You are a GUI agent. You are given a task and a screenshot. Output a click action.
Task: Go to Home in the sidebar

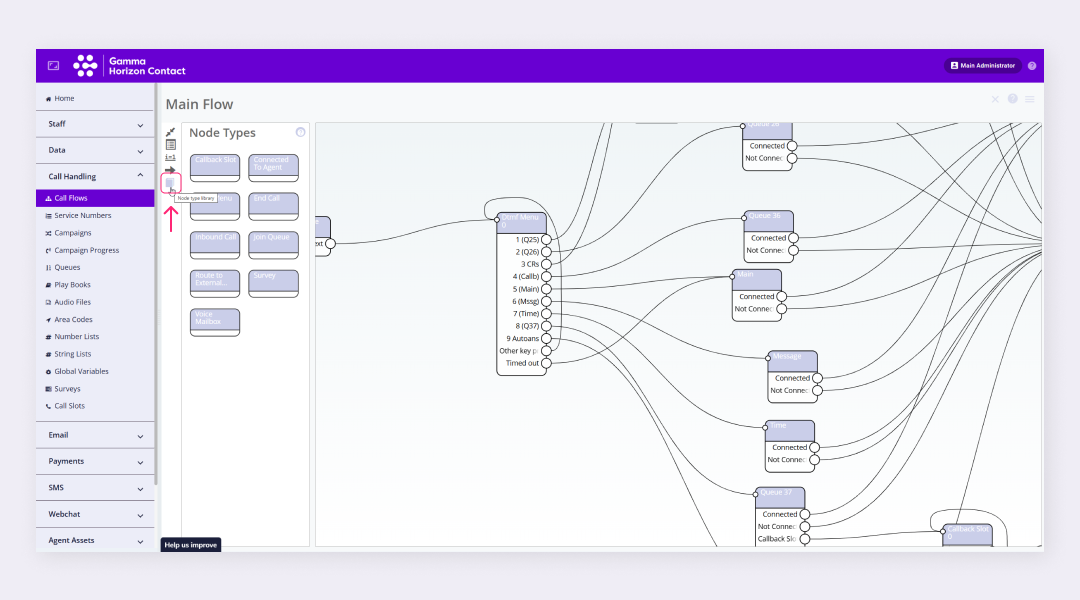point(95,99)
